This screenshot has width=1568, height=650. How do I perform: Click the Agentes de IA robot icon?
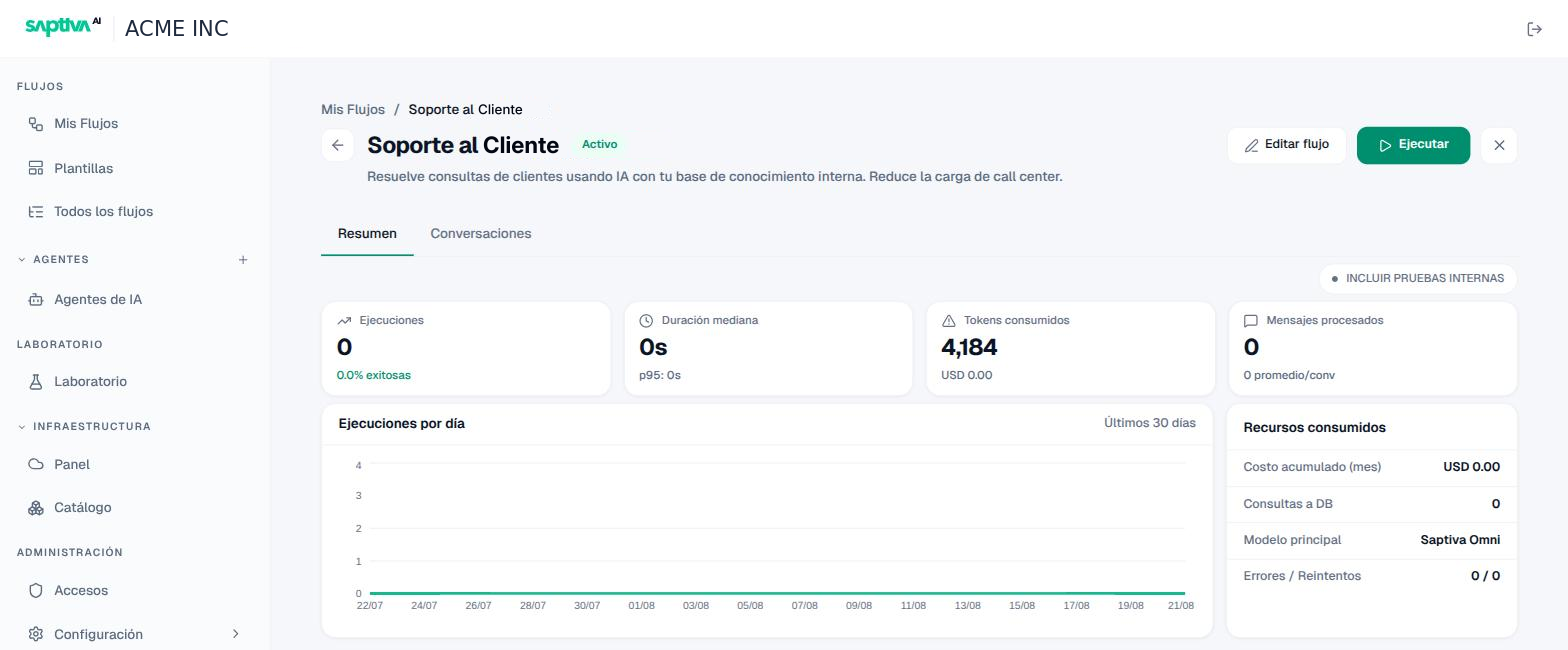(36, 300)
